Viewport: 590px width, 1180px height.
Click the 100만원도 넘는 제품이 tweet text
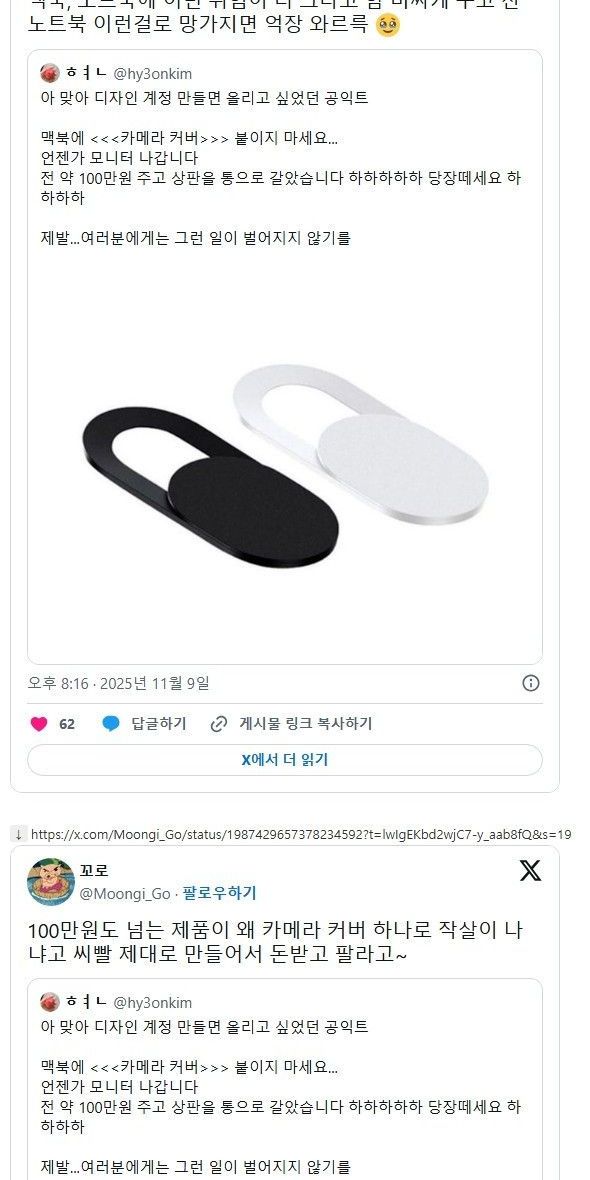(275, 942)
